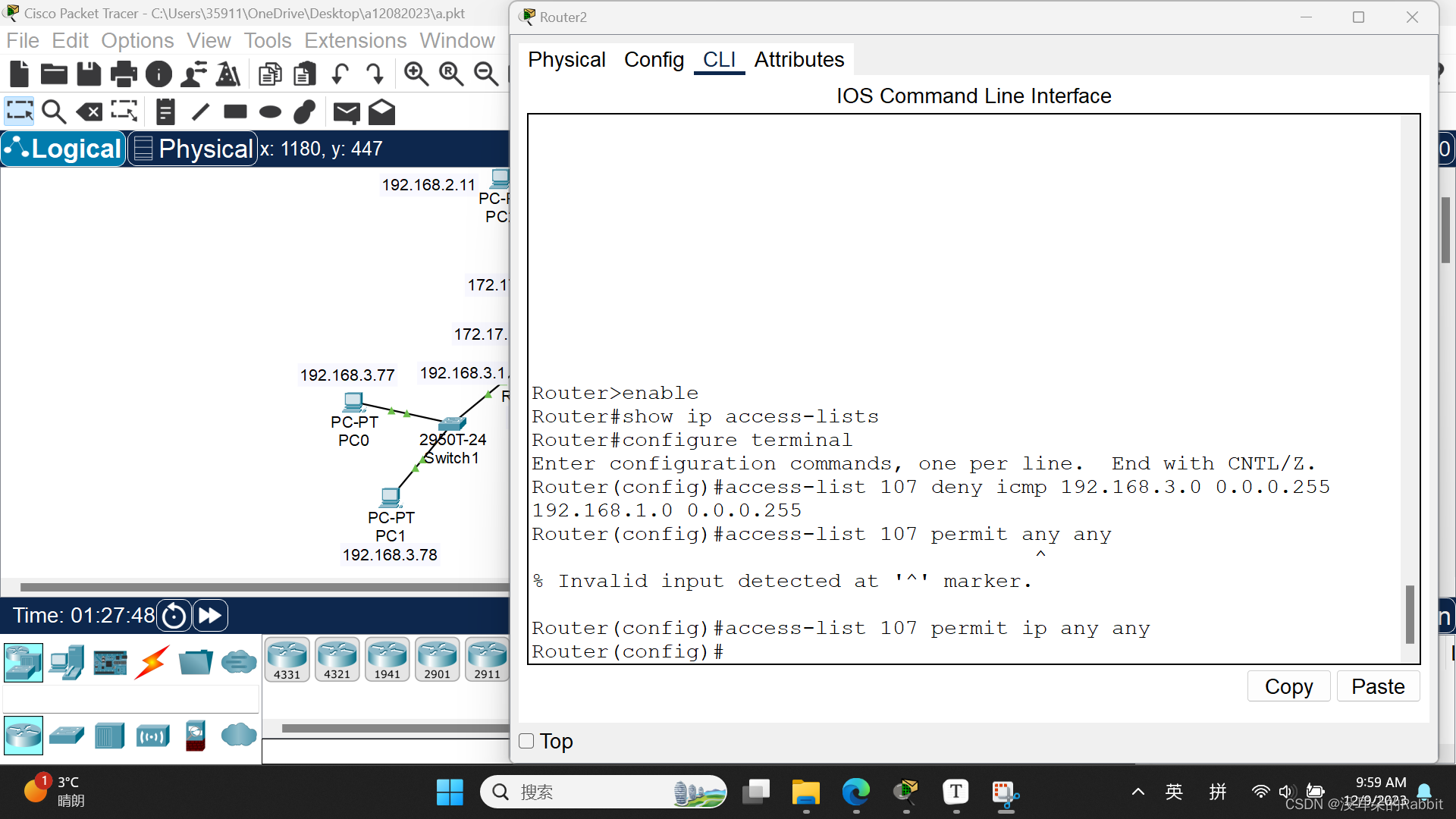Select the Components category icon

(x=110, y=662)
